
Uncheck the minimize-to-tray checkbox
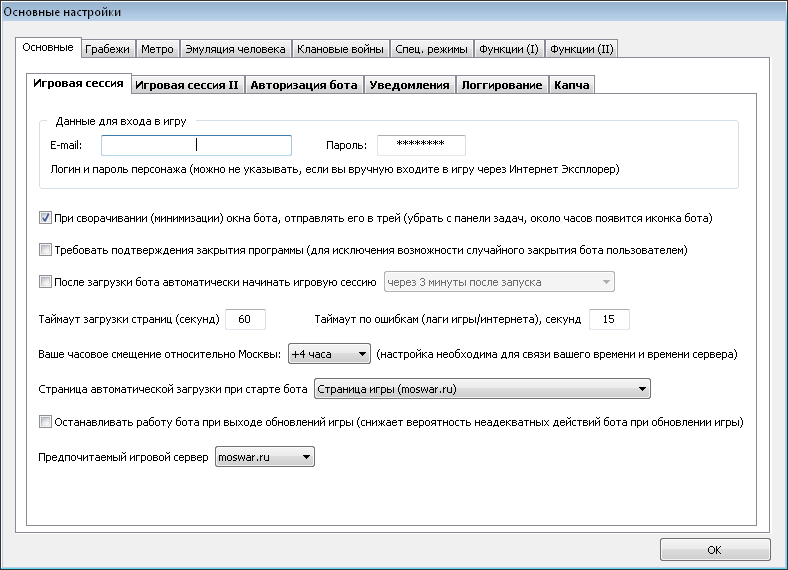[x=45, y=218]
